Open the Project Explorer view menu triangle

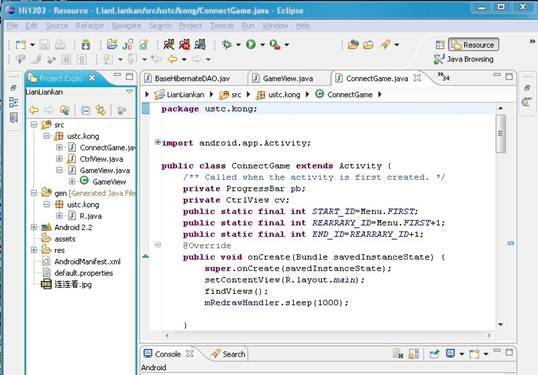point(129,92)
